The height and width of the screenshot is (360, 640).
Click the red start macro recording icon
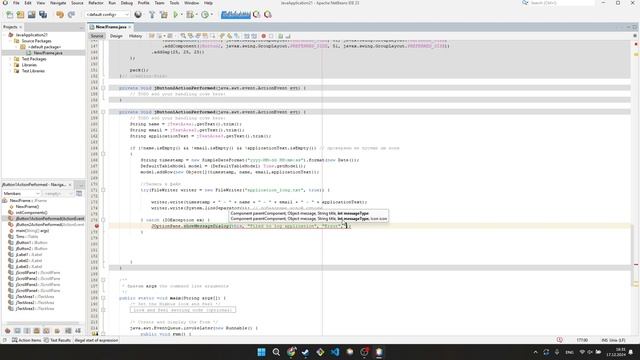click(264, 36)
